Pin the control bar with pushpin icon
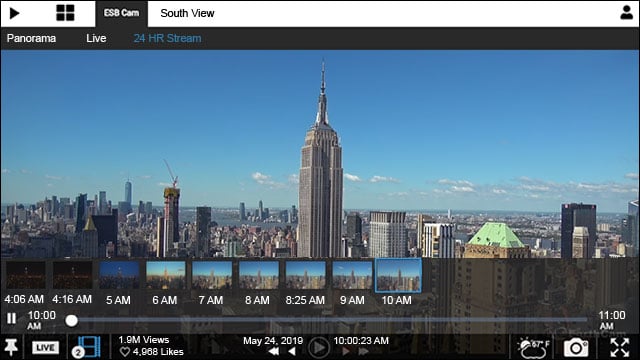 tap(11, 347)
